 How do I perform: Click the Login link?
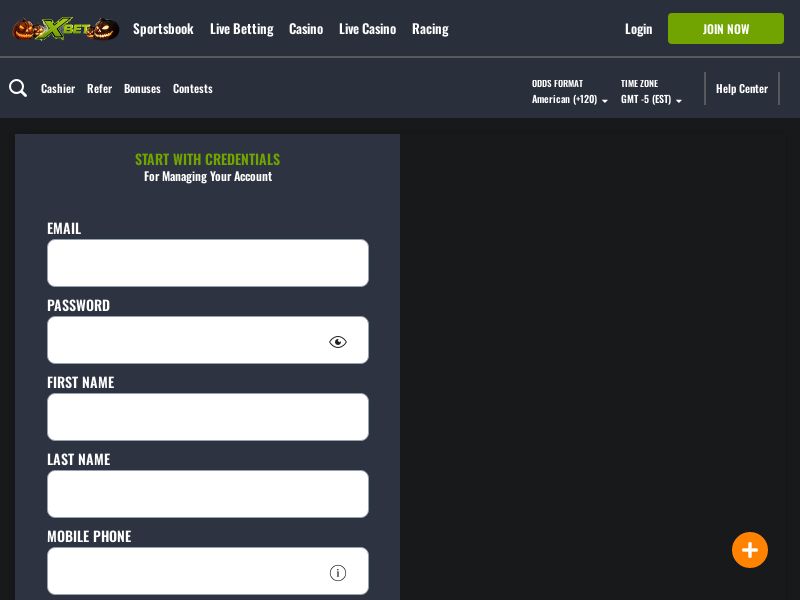pos(639,29)
